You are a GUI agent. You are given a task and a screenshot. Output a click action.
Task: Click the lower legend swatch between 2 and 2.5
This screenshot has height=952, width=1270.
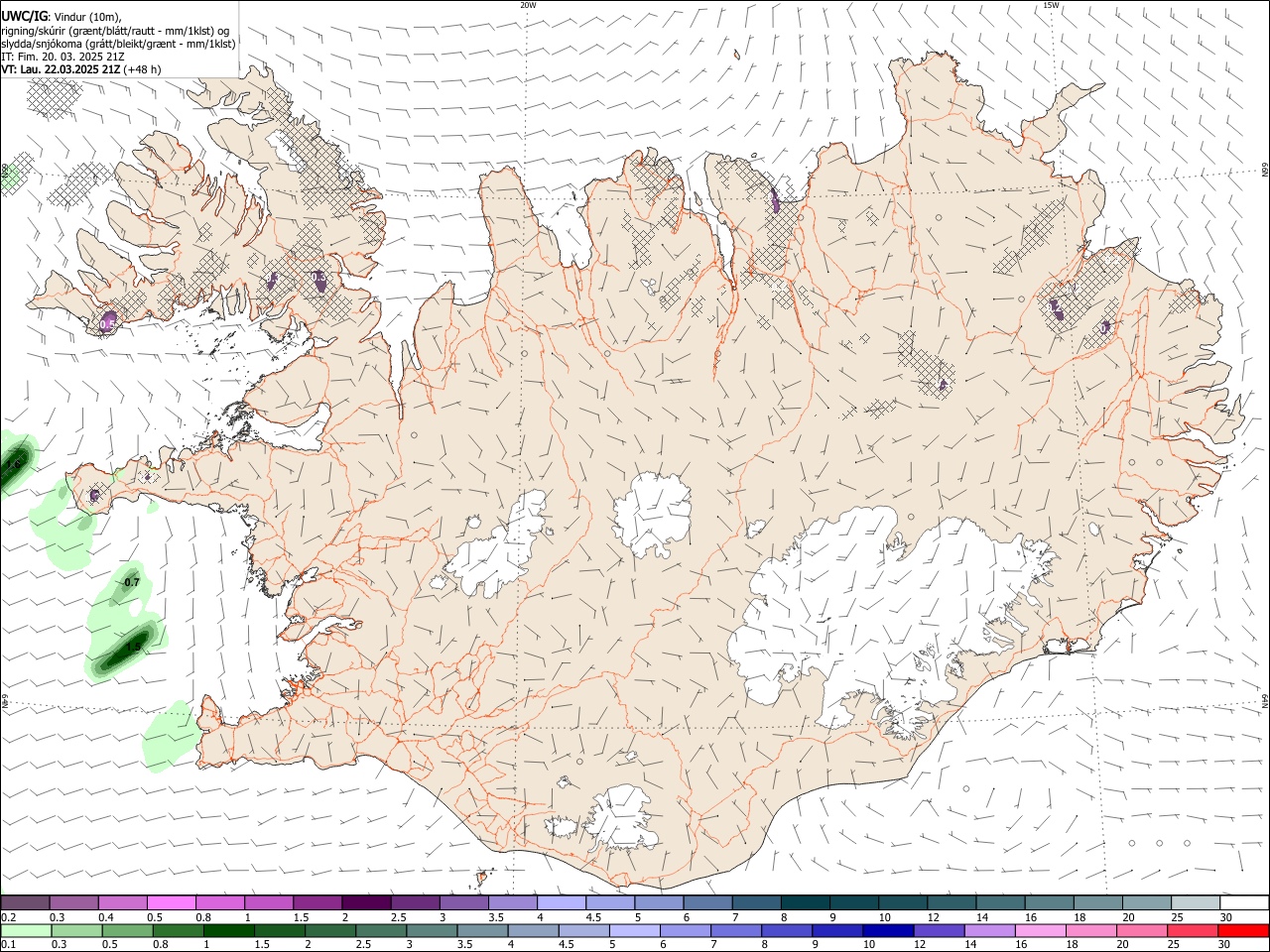click(x=329, y=930)
